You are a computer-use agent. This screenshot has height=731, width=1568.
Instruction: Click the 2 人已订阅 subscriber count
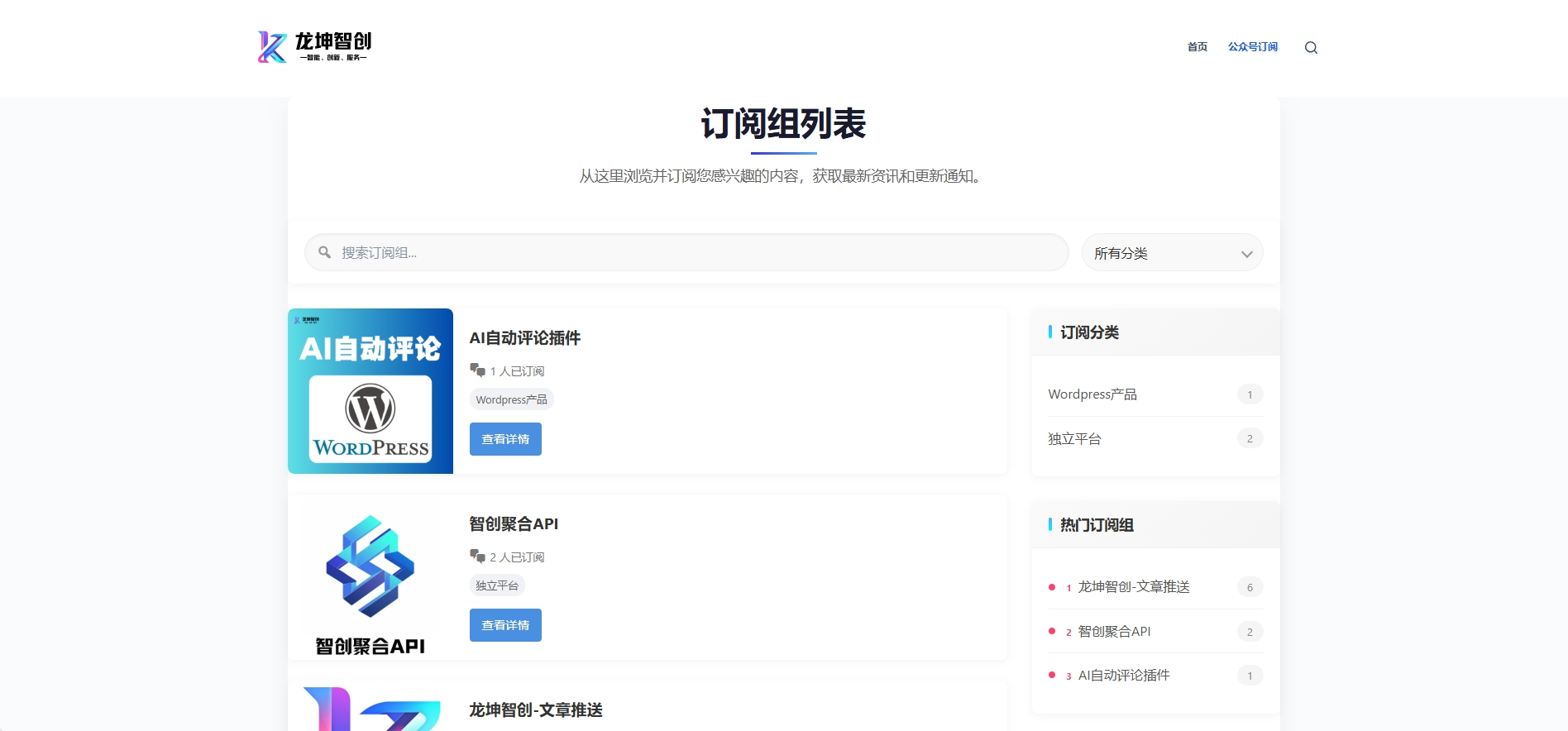coord(517,557)
